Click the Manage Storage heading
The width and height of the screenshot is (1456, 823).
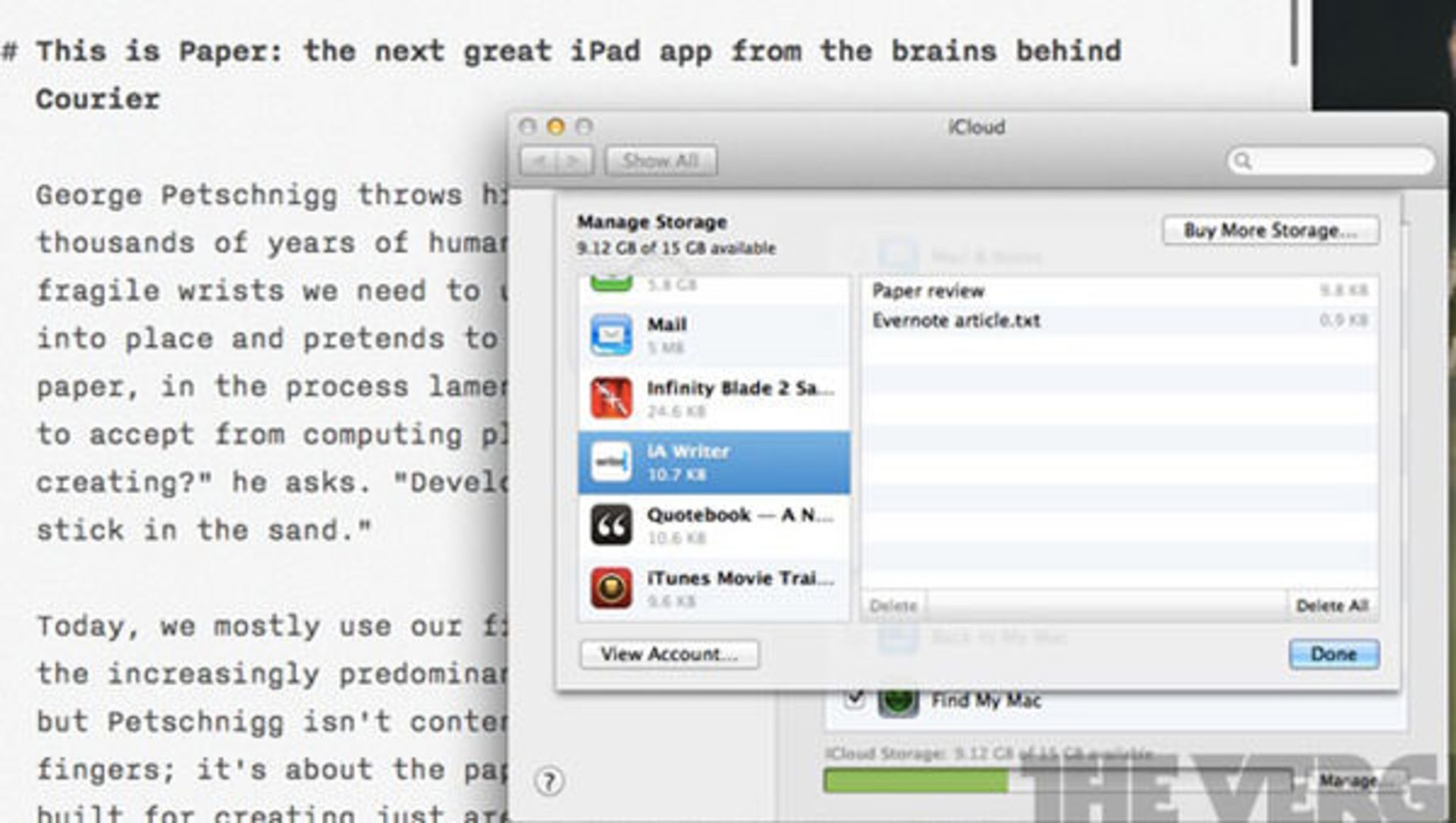click(652, 222)
